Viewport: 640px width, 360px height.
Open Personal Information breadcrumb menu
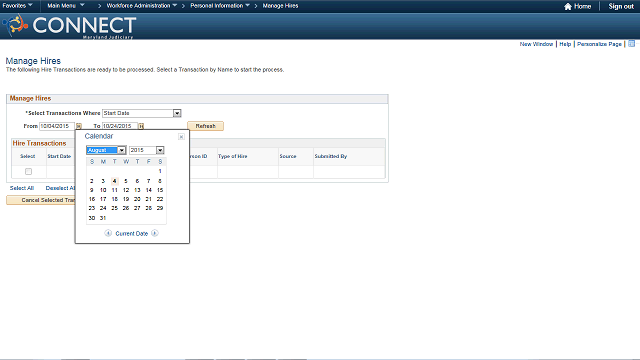pos(220,6)
